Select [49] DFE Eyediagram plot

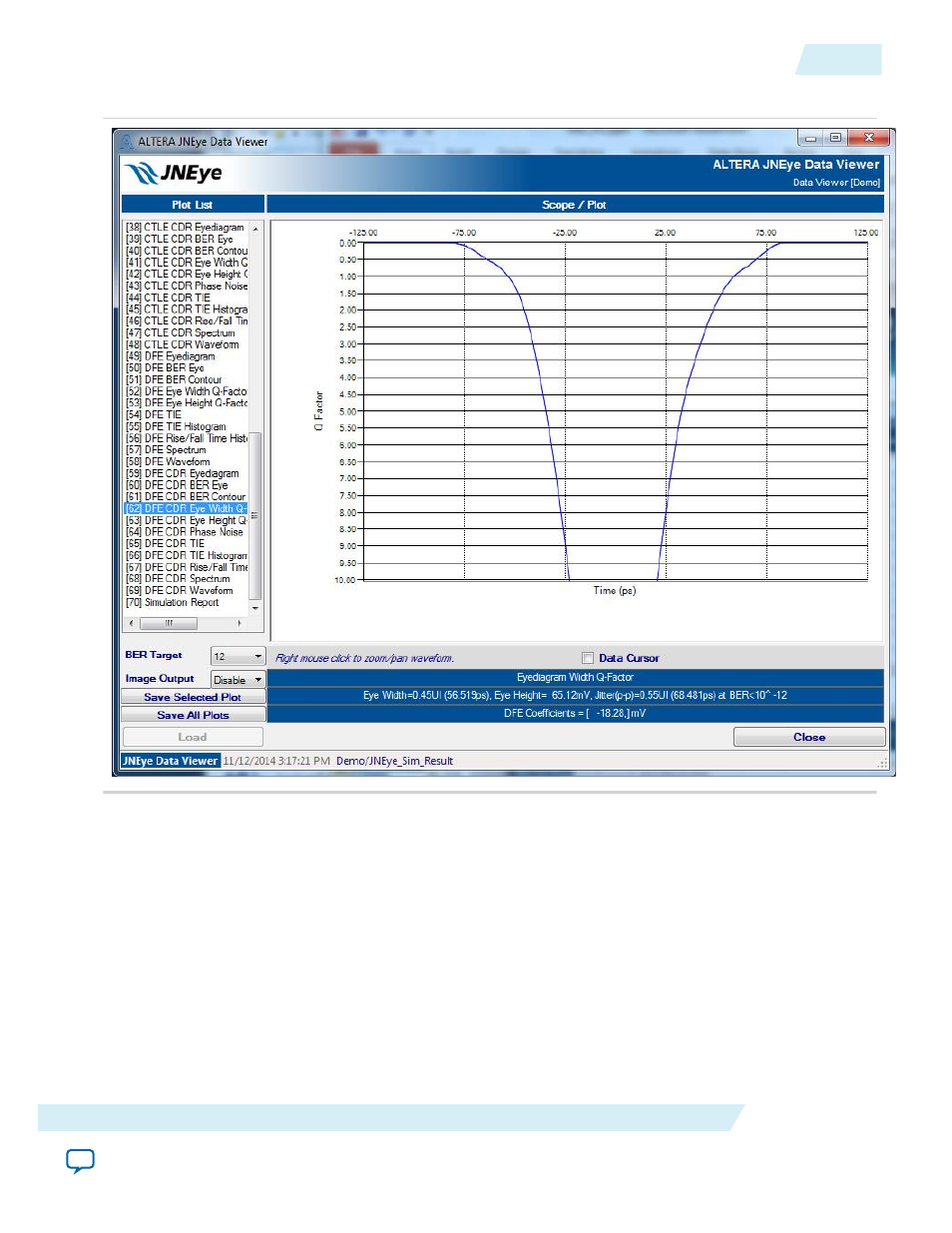[180, 356]
